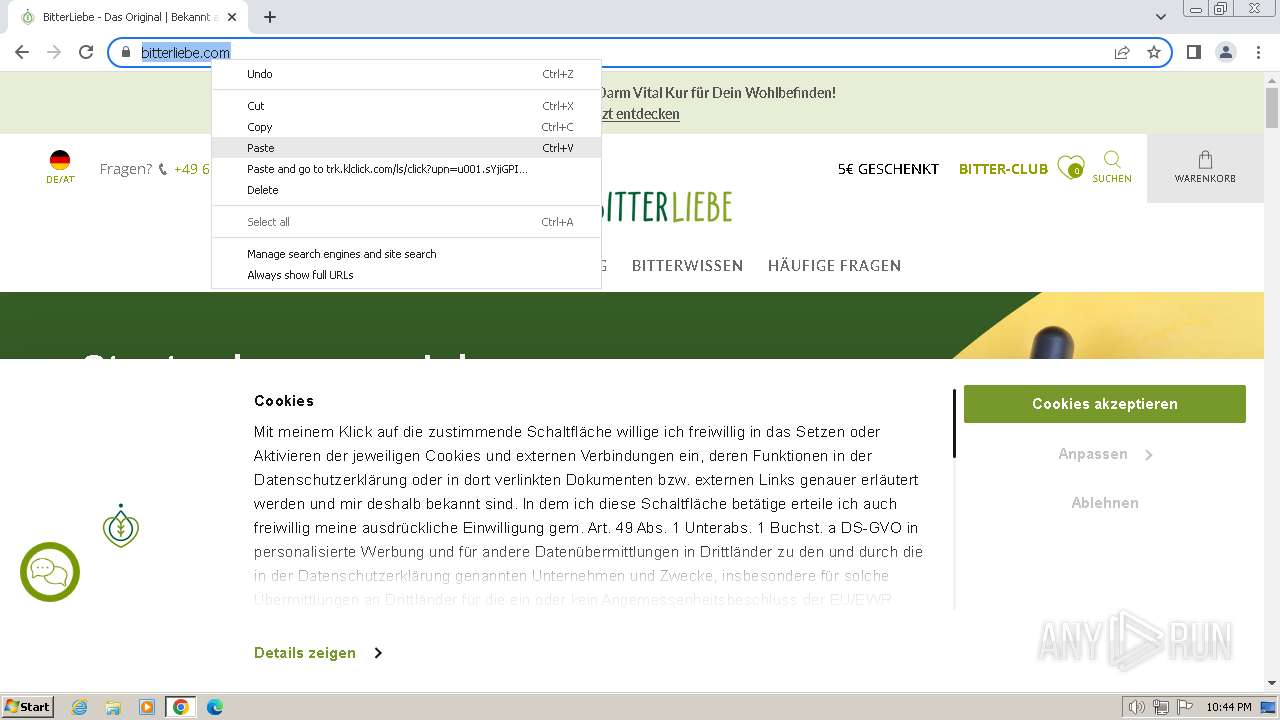Open network status tray icon
This screenshot has width=1280, height=720.
(1161, 707)
